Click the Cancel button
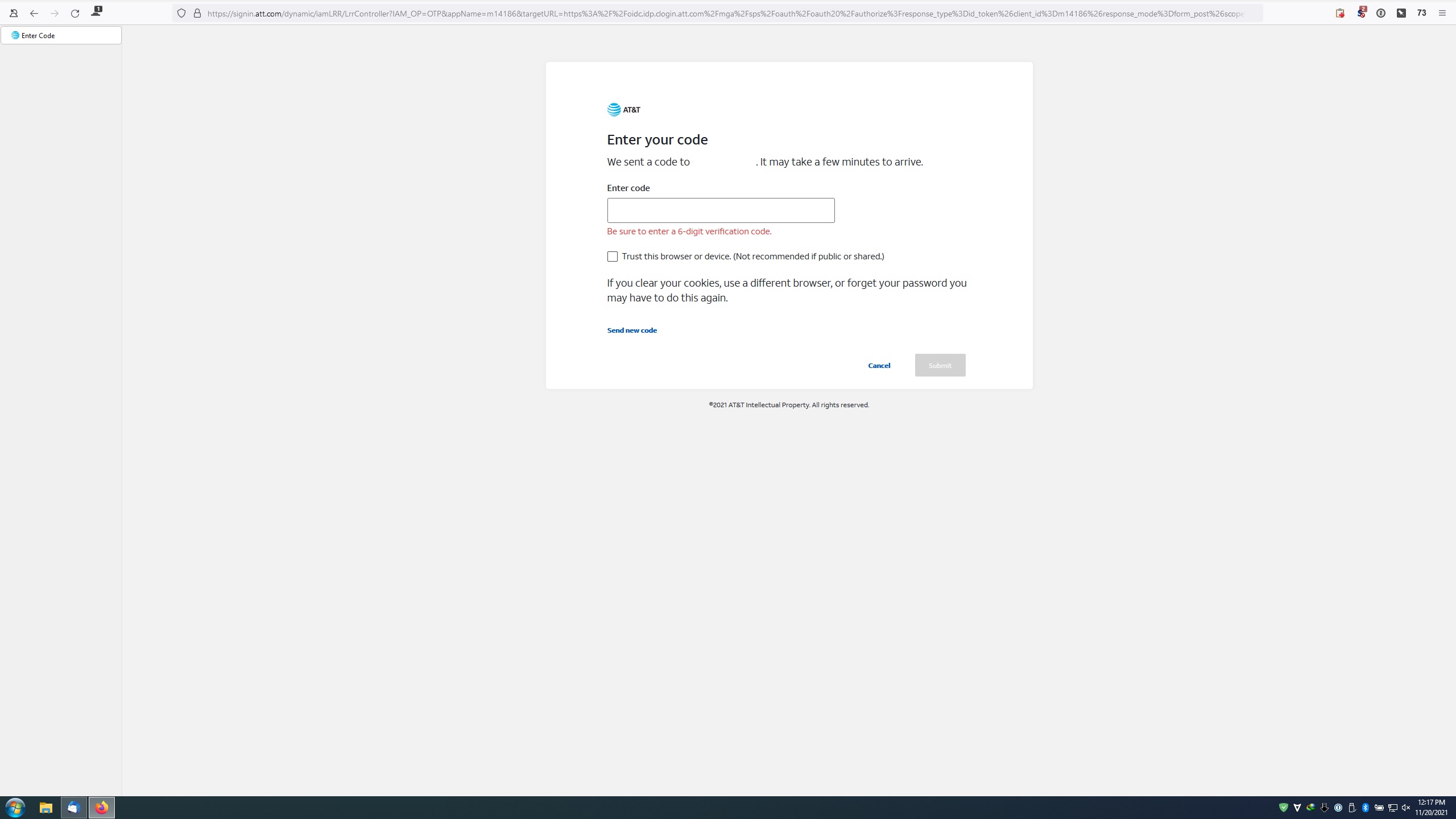1456x819 pixels. coord(879,365)
